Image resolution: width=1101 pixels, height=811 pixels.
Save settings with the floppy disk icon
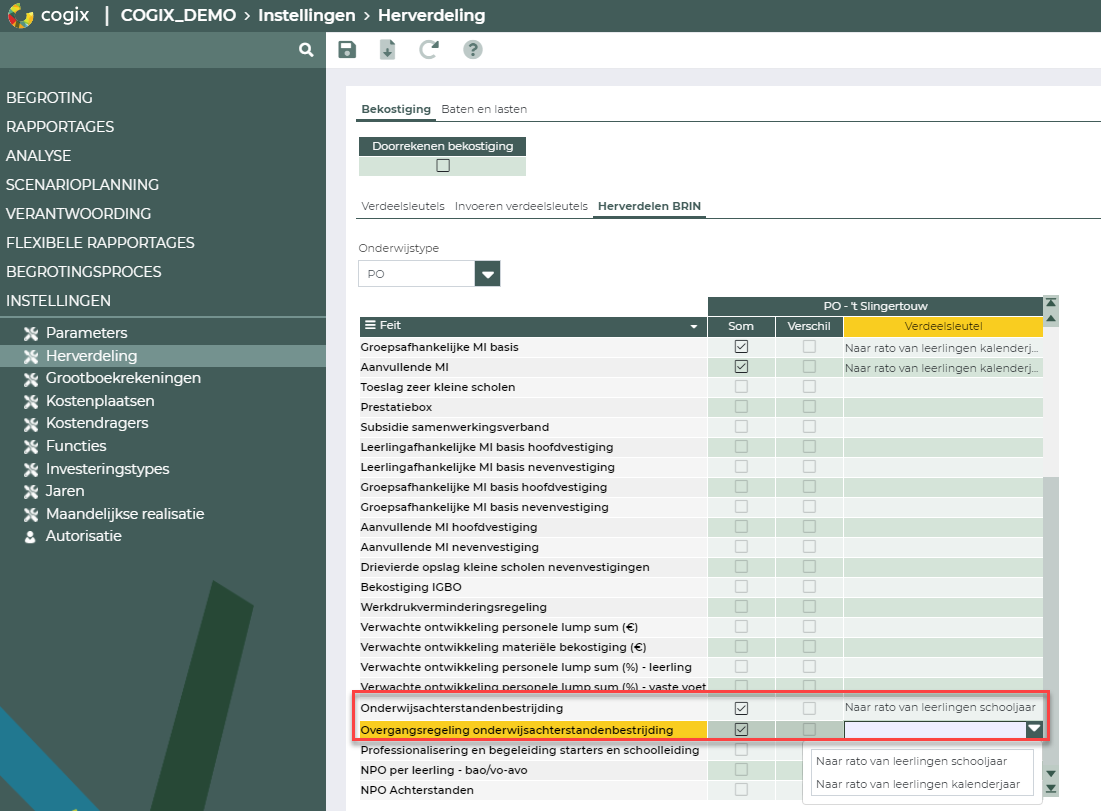(x=347, y=50)
